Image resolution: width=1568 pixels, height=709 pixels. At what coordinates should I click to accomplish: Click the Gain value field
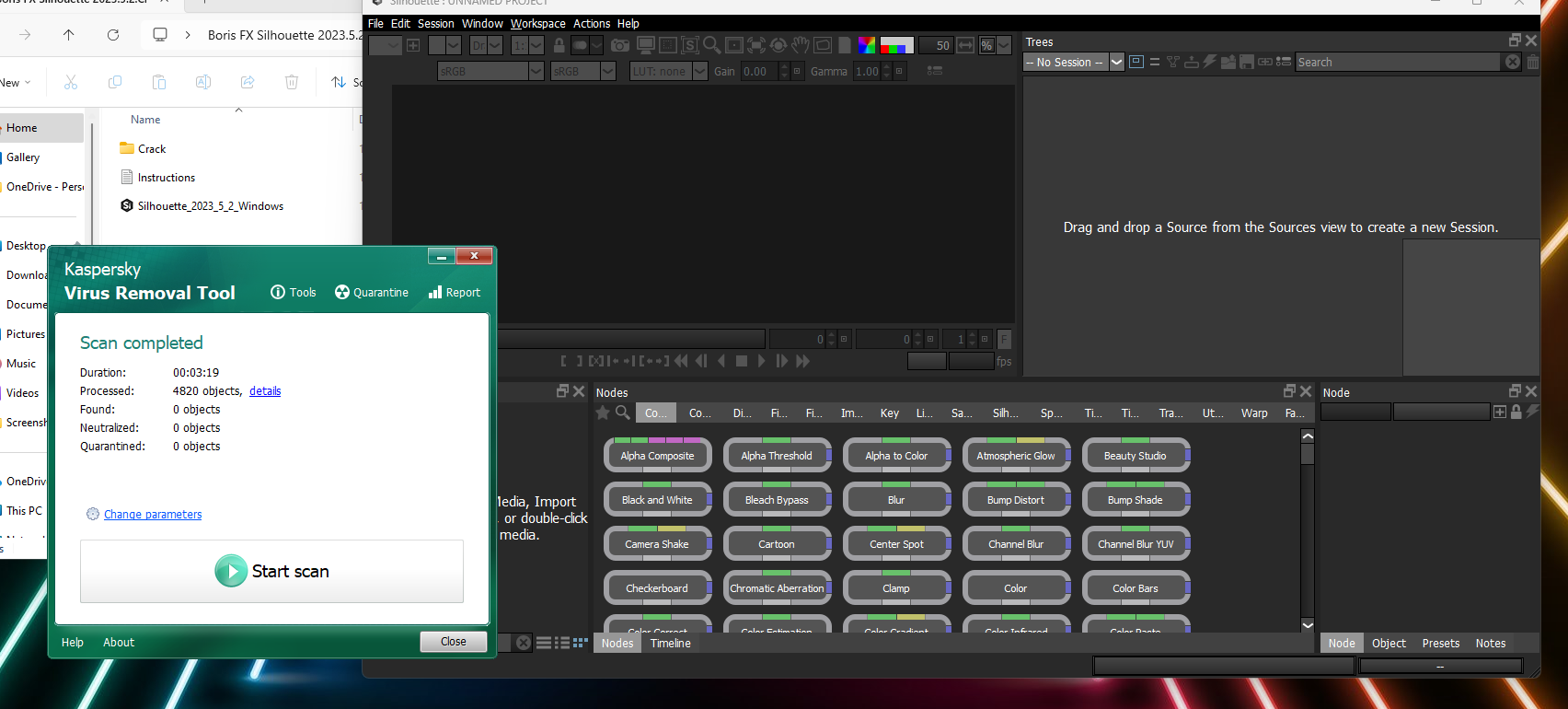[x=758, y=71]
